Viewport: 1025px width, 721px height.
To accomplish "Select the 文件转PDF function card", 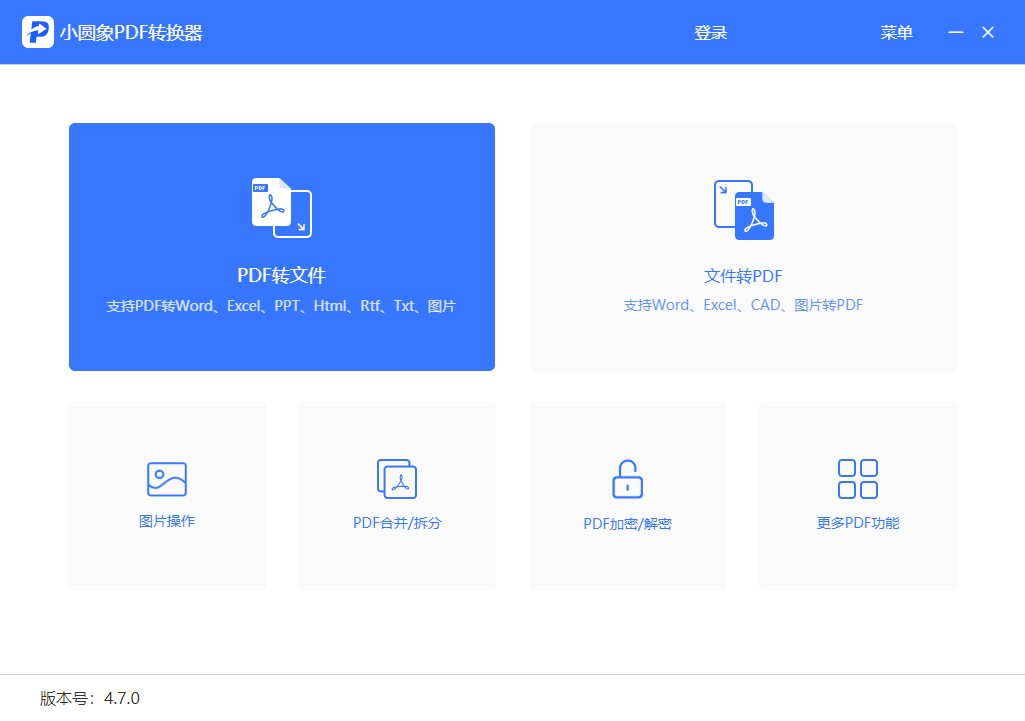I will pyautogui.click(x=743, y=246).
